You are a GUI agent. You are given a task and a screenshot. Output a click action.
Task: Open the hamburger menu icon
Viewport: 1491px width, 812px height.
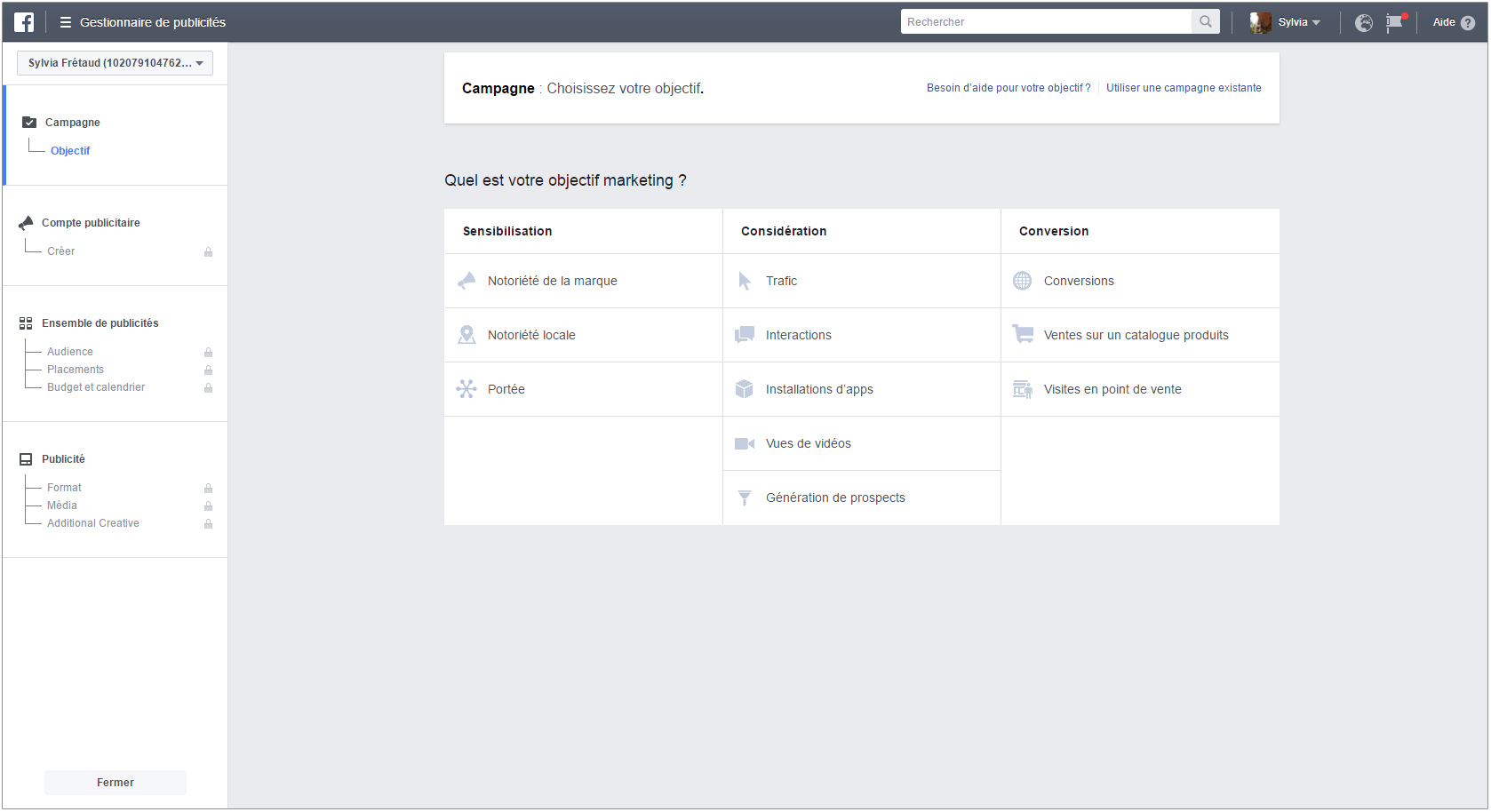tap(65, 22)
